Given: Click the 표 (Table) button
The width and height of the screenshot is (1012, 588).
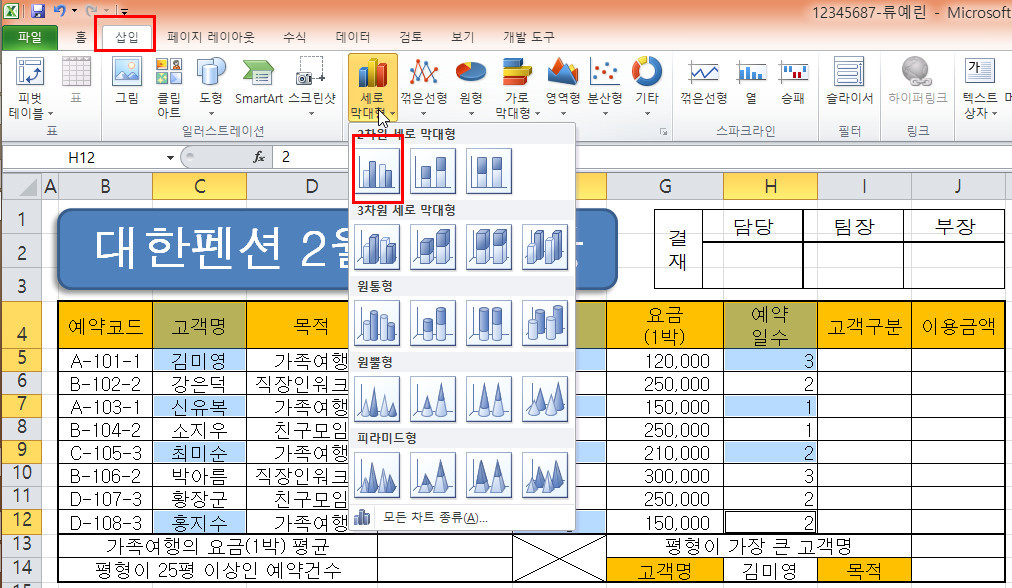Looking at the screenshot, I should coord(76,81).
